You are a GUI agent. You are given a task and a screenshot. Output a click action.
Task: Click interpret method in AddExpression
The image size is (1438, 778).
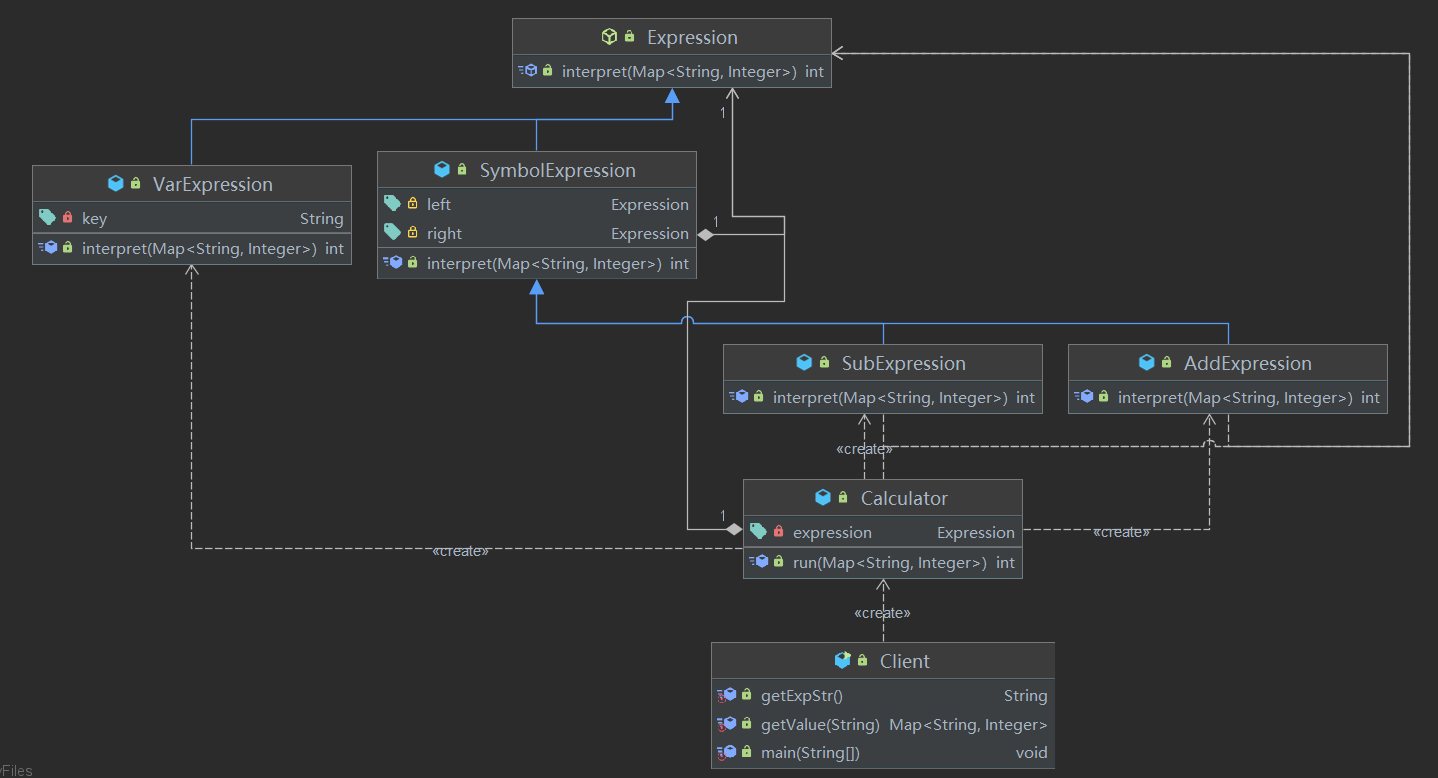coord(1227,397)
